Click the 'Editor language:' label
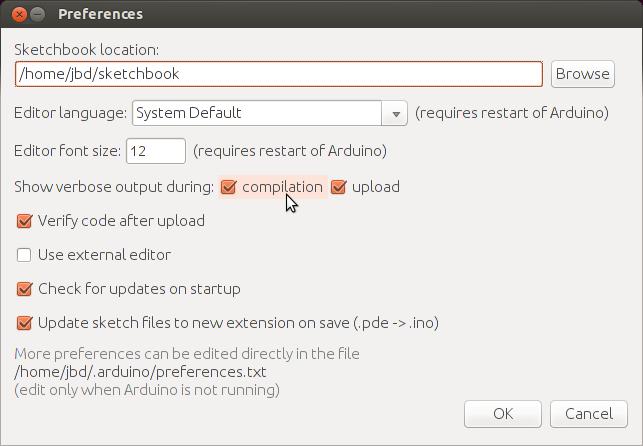The width and height of the screenshot is (643, 446). (x=70, y=113)
